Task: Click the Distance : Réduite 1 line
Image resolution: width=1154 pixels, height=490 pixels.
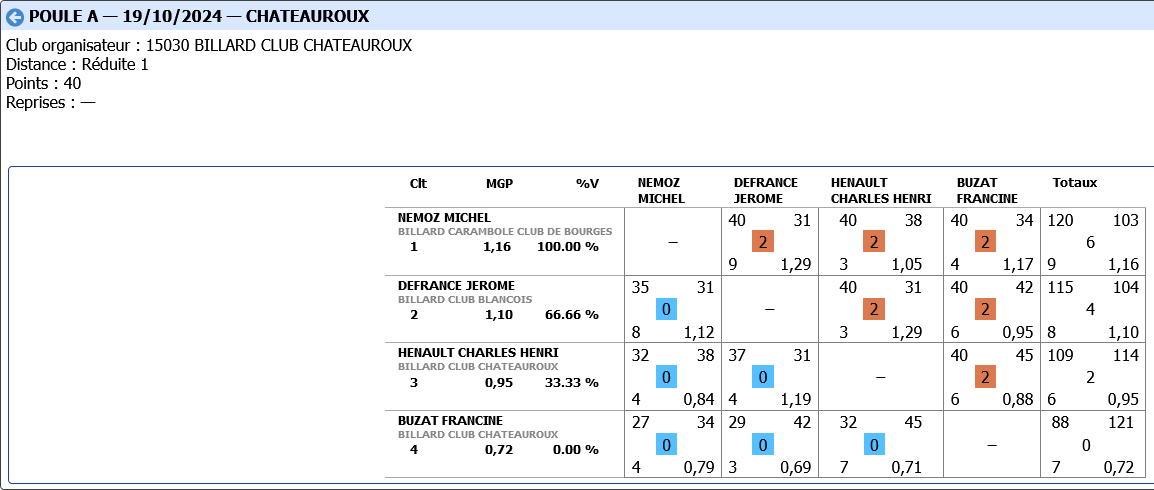Action: (x=77, y=65)
